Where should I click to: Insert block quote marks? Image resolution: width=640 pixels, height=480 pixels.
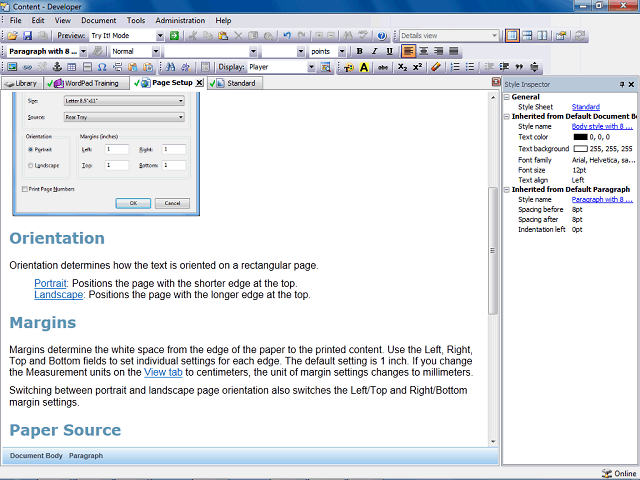click(x=519, y=67)
